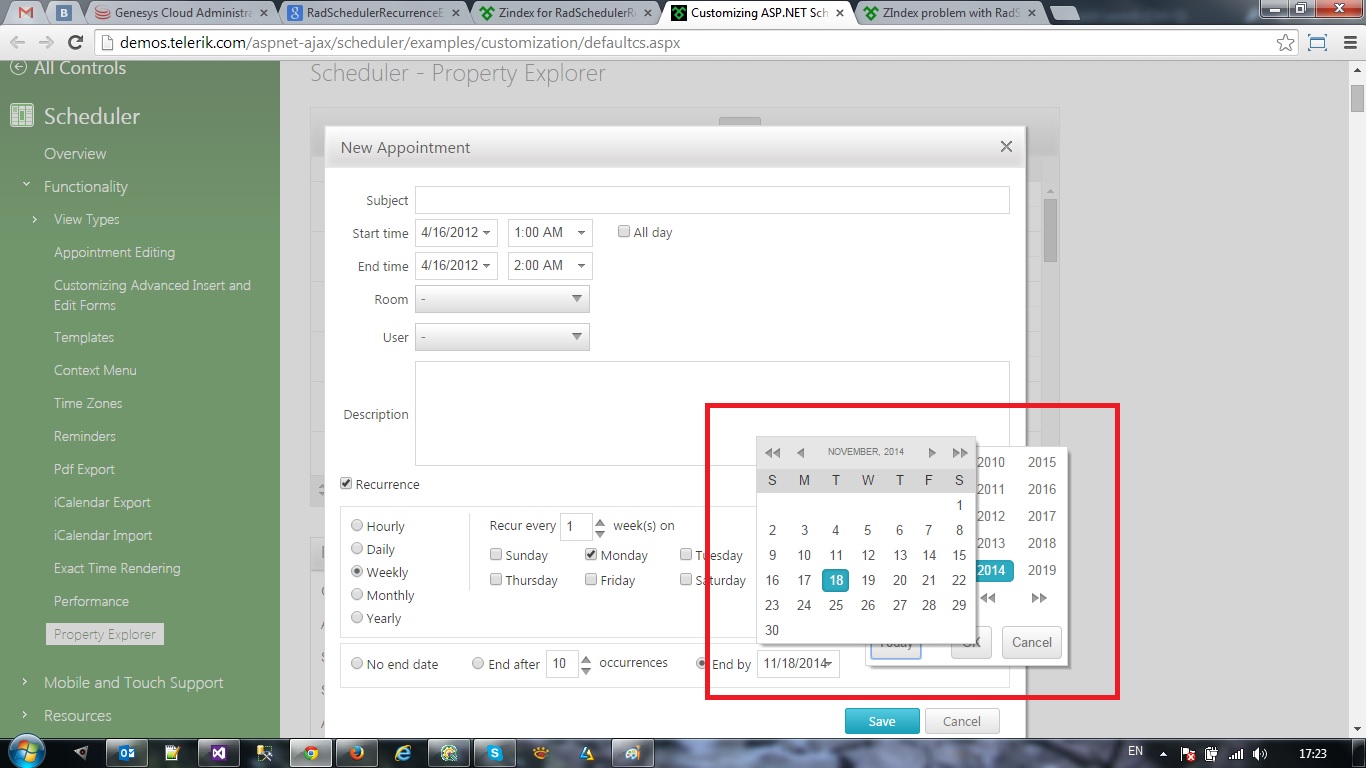Image resolution: width=1366 pixels, height=768 pixels.
Task: Enable the All day checkbox
Action: click(x=624, y=232)
